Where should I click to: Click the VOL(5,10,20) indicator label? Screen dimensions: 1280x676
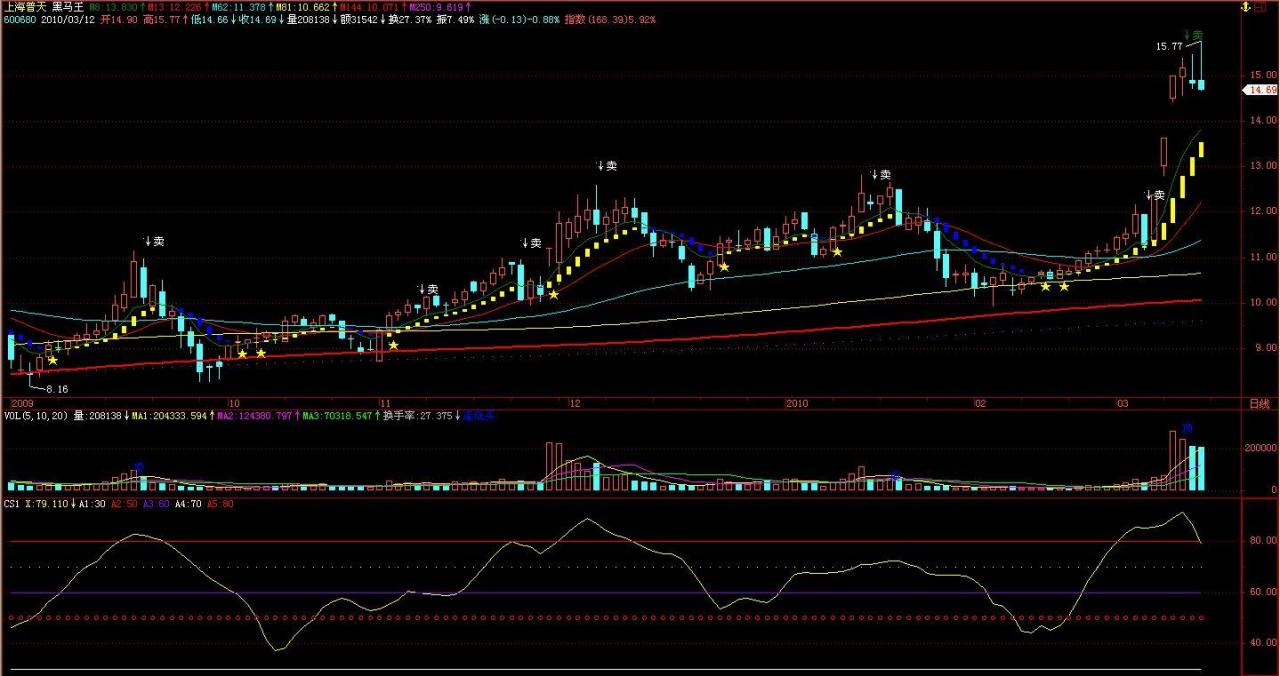click(x=35, y=415)
